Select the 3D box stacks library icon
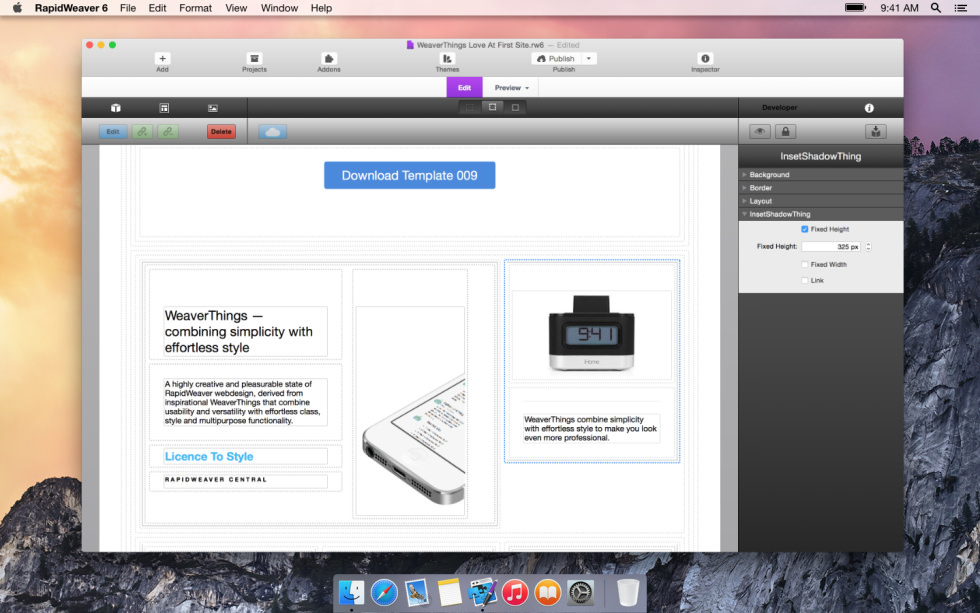The width and height of the screenshot is (980, 613). point(116,108)
